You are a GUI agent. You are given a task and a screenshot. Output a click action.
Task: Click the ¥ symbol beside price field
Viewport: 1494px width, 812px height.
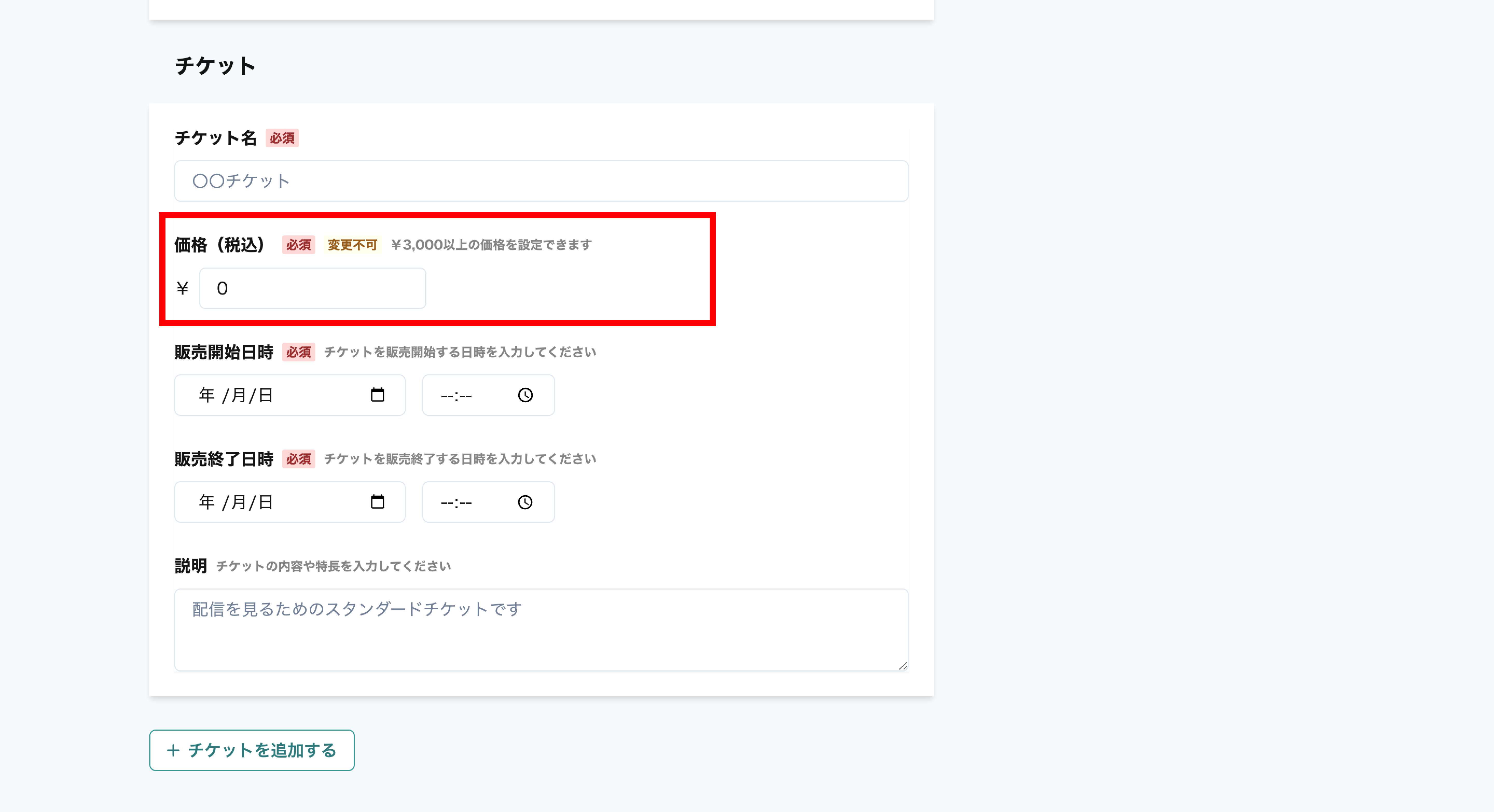pyautogui.click(x=183, y=288)
